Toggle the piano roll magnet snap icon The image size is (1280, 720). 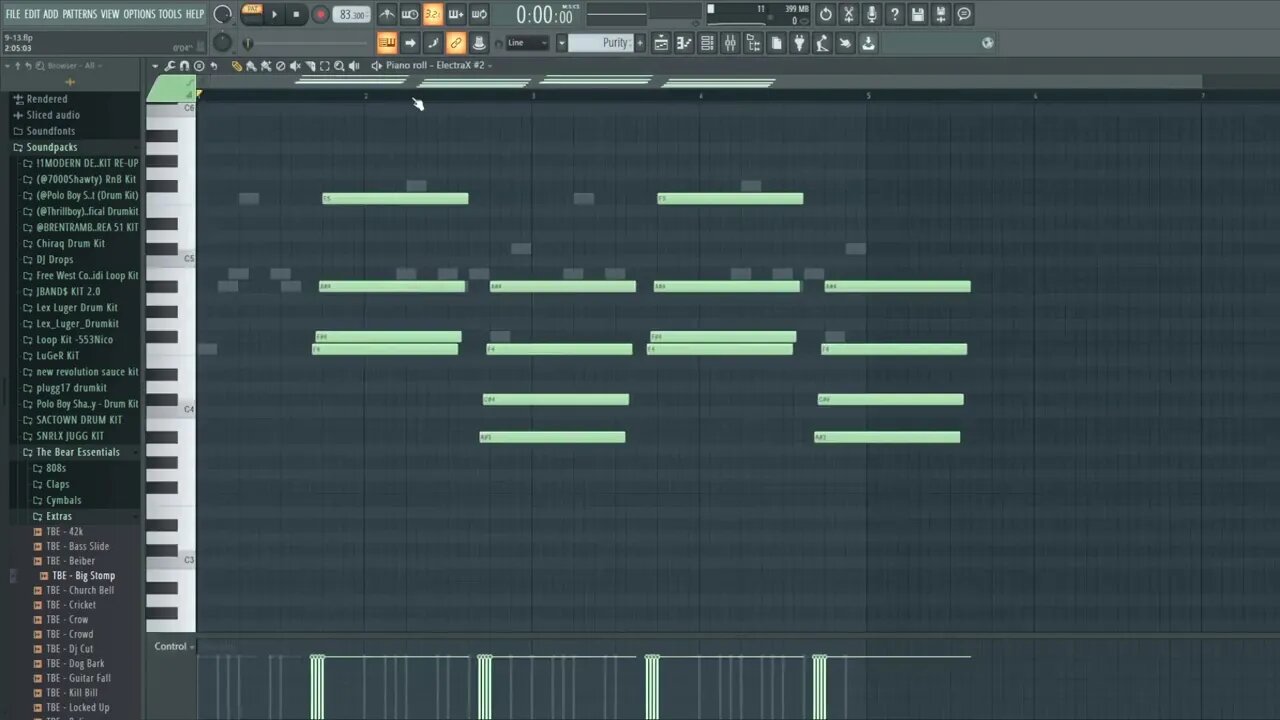(x=184, y=66)
